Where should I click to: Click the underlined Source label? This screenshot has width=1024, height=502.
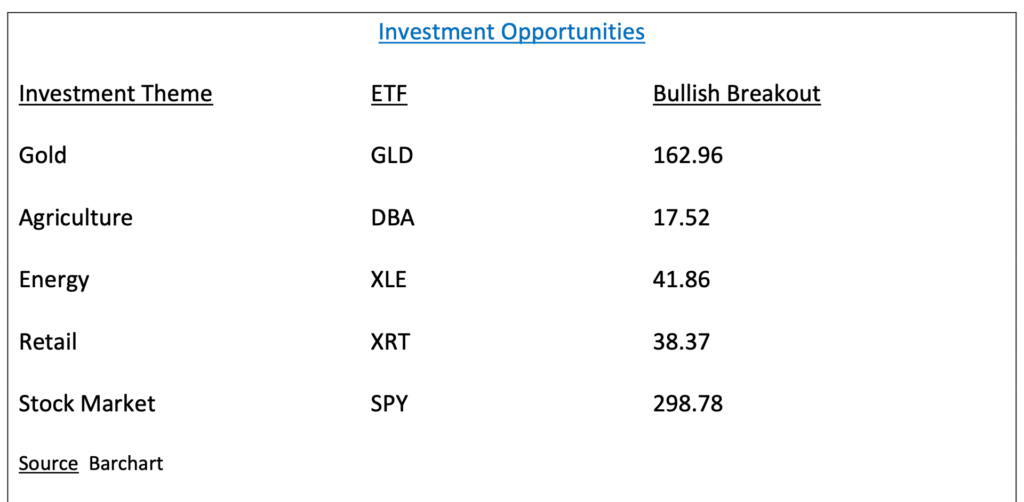48,463
